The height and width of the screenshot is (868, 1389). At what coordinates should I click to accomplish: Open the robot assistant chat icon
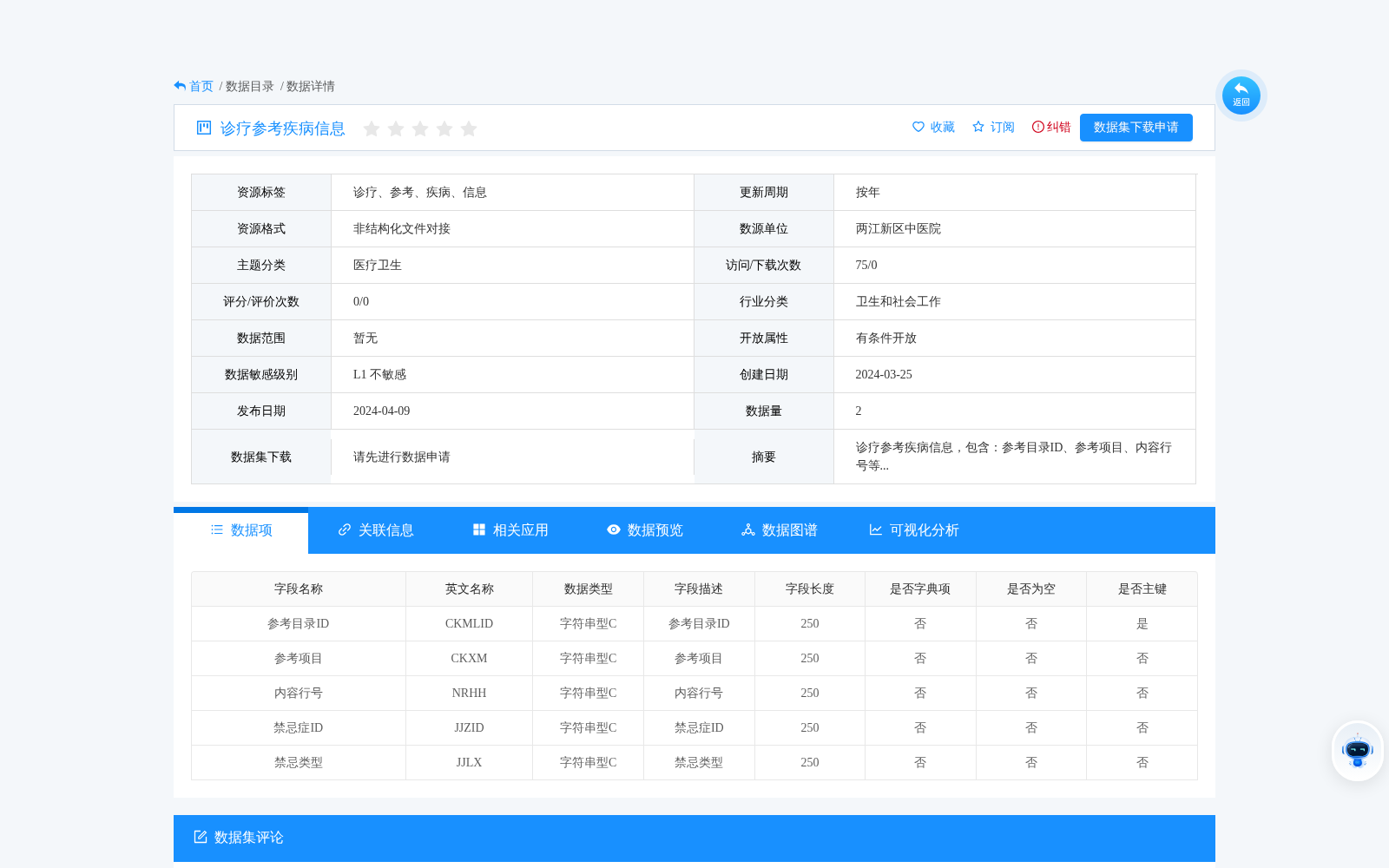1357,751
